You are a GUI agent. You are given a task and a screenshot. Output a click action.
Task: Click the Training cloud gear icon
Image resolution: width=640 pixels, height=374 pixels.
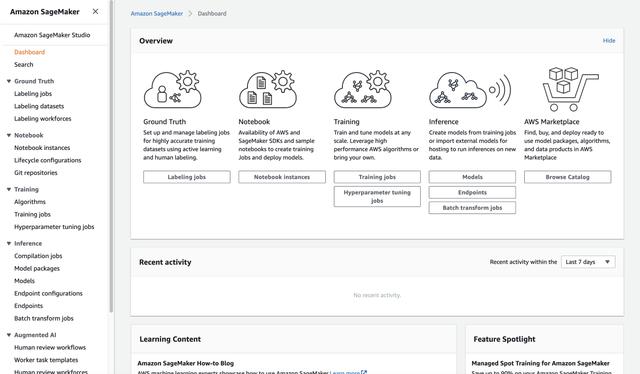(x=363, y=89)
